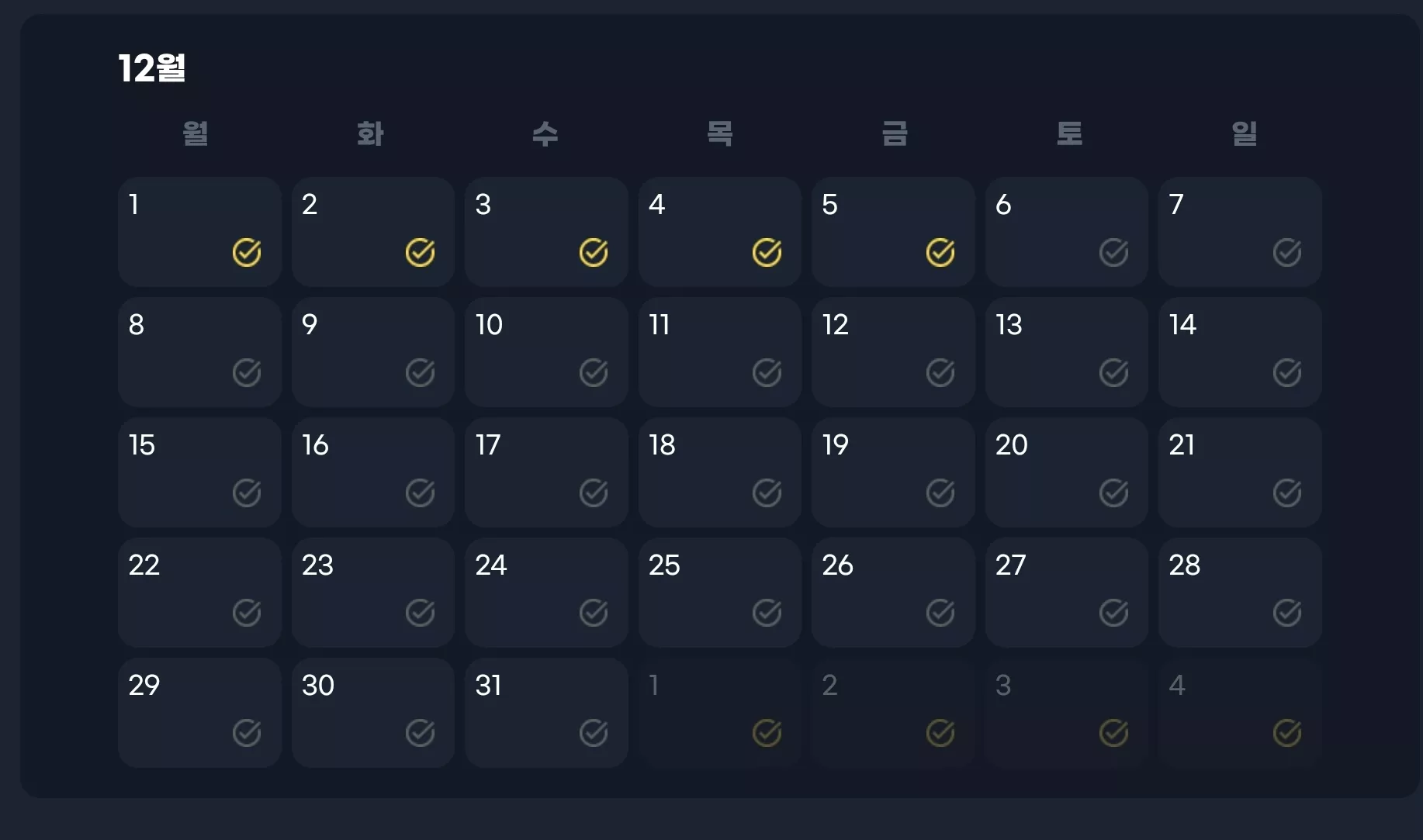Click the yellow check icon on December 1
This screenshot has width=1423, height=840.
pyautogui.click(x=247, y=252)
